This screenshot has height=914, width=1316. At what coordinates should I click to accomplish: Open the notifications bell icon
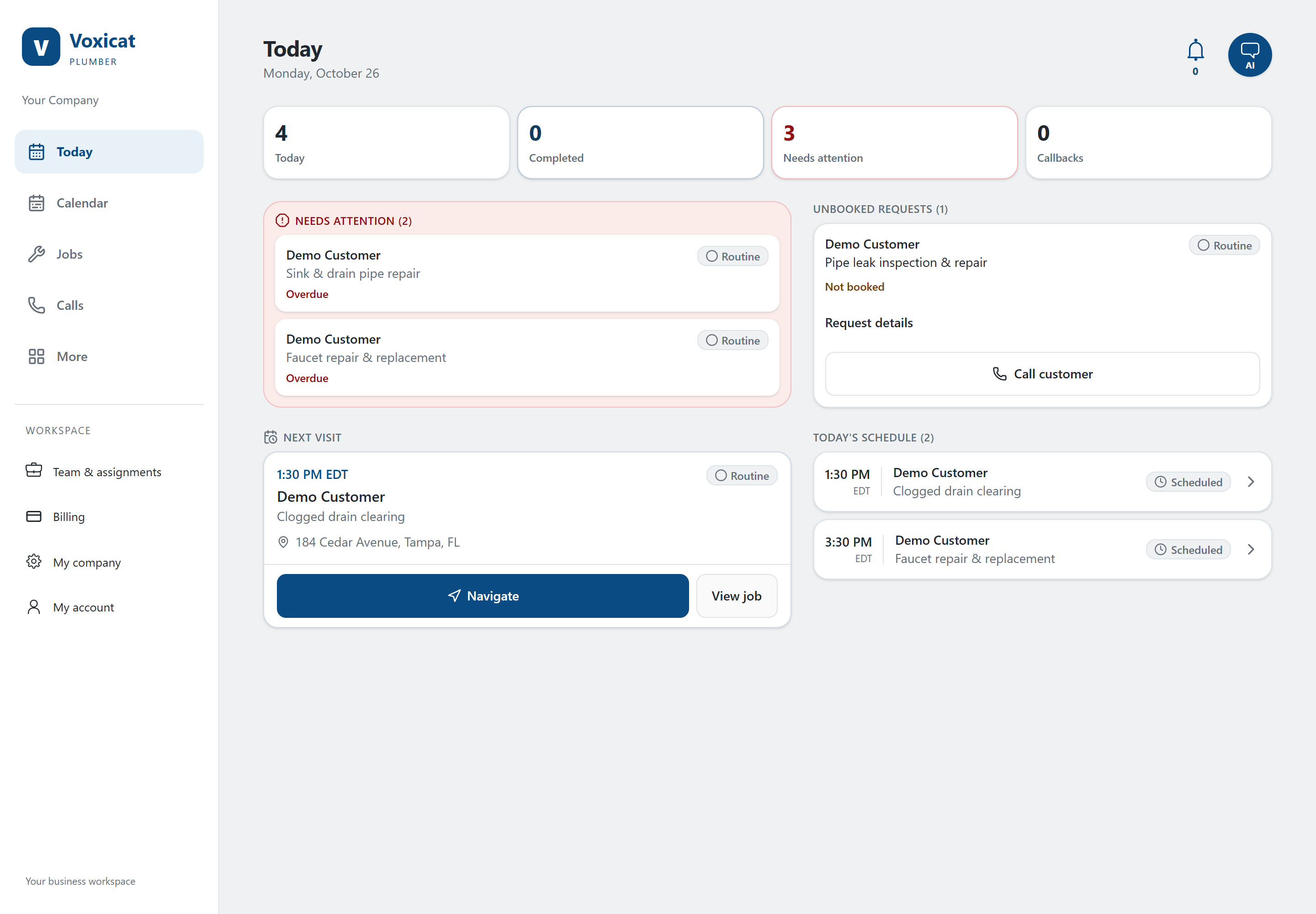1195,51
